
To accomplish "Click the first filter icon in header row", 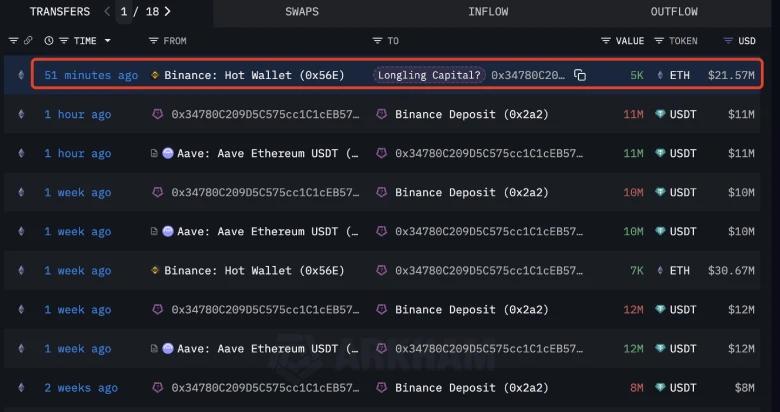I will point(13,41).
